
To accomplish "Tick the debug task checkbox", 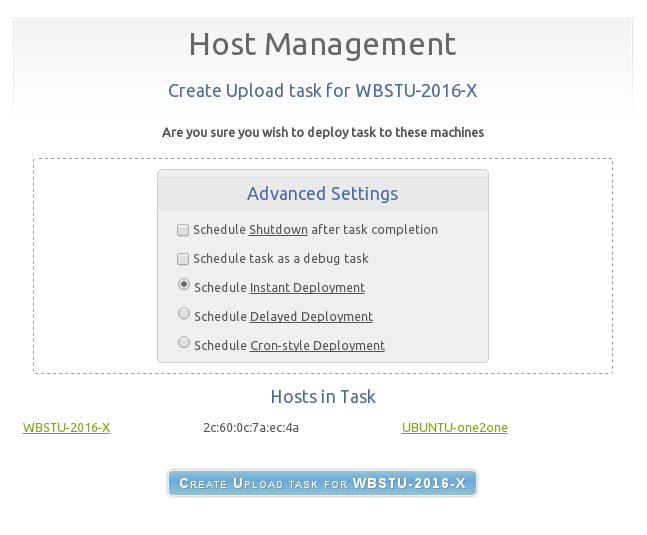I will coord(183,259).
